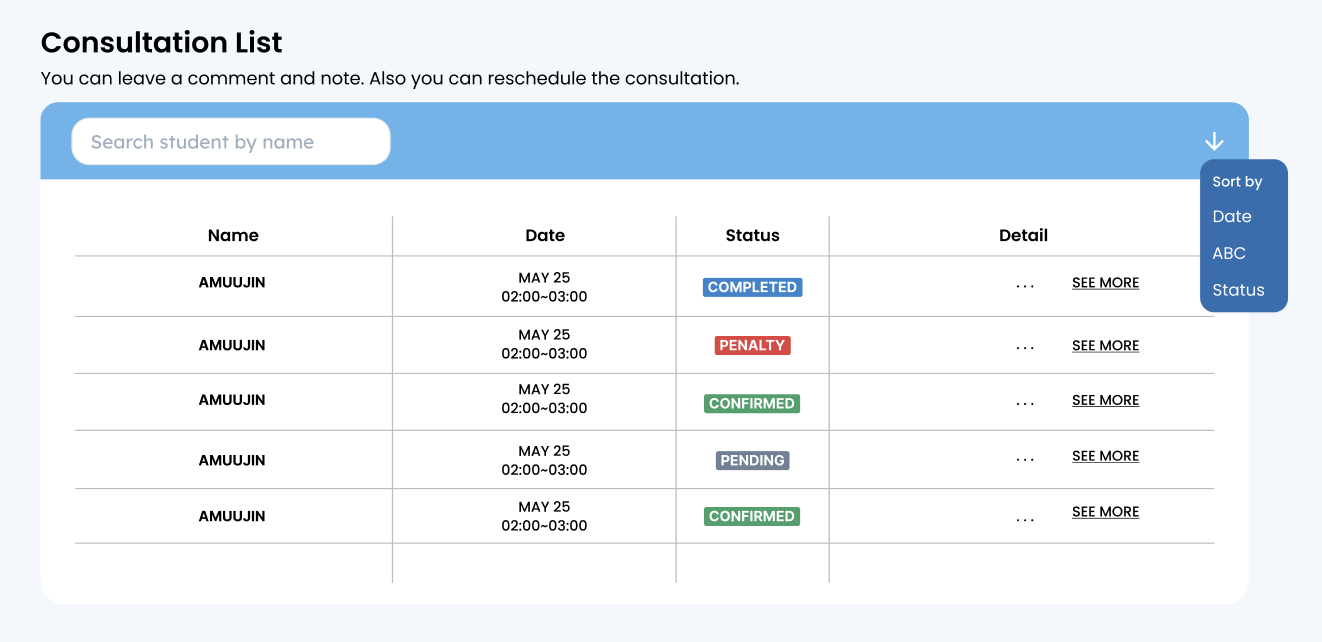The height and width of the screenshot is (642, 1322).
Task: Open SEE MORE for the PENALTY row
Action: coord(1105,346)
